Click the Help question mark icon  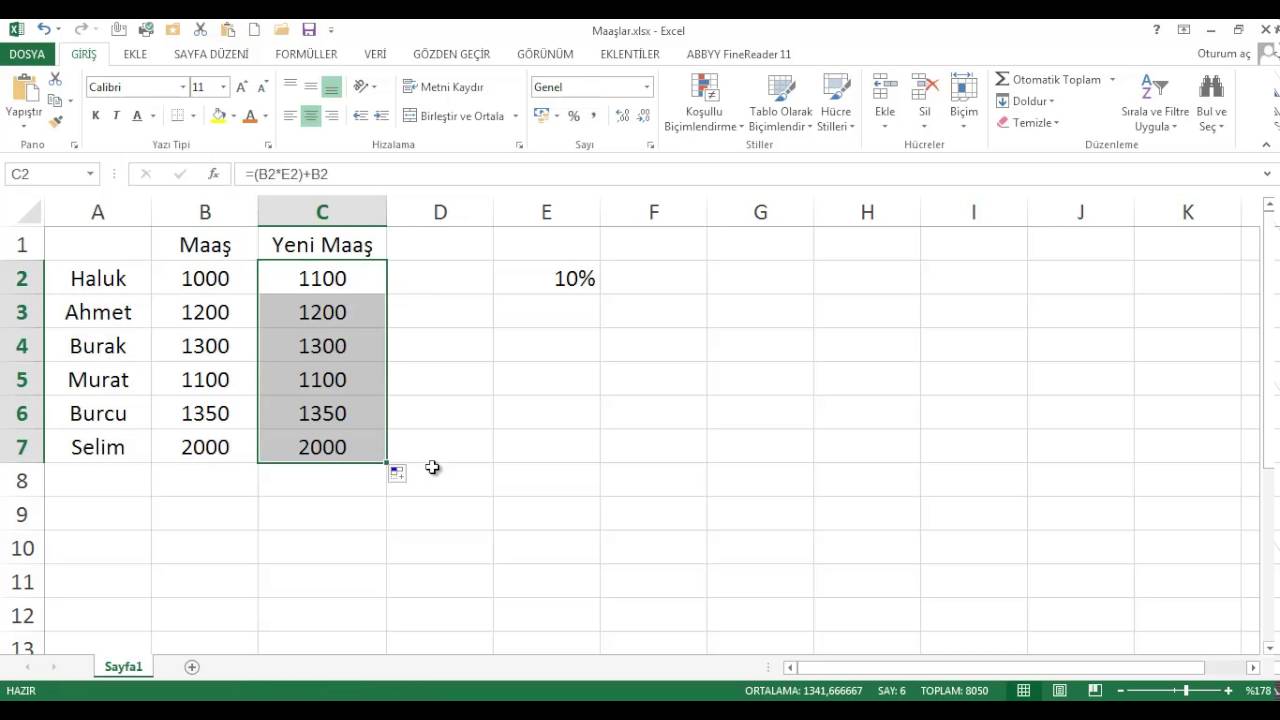1157,30
